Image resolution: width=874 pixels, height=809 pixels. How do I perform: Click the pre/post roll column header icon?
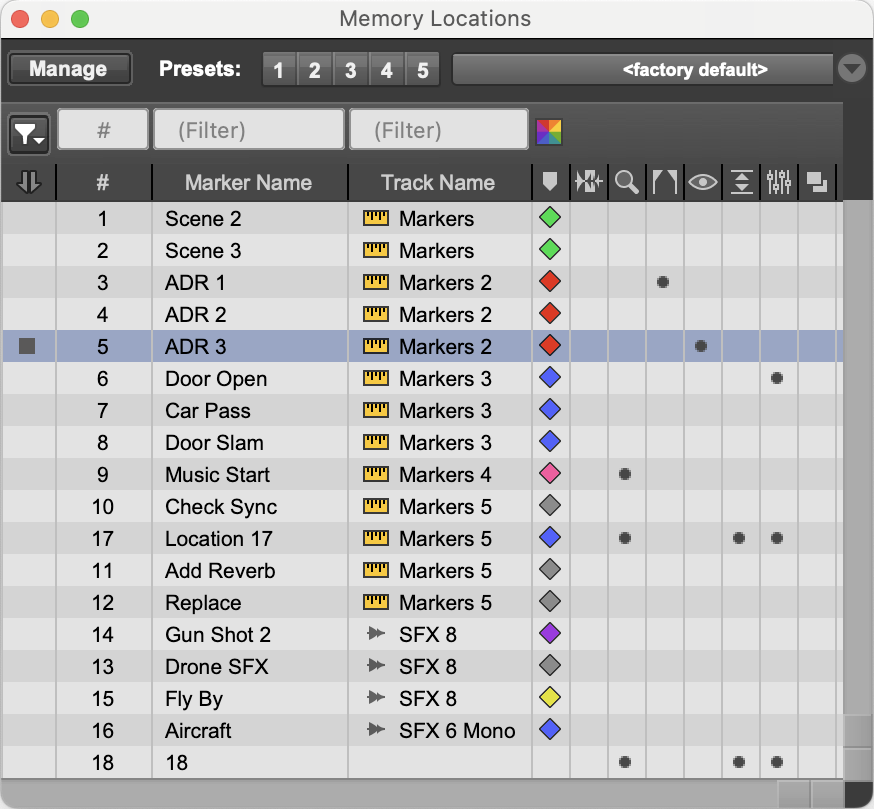coord(664,182)
